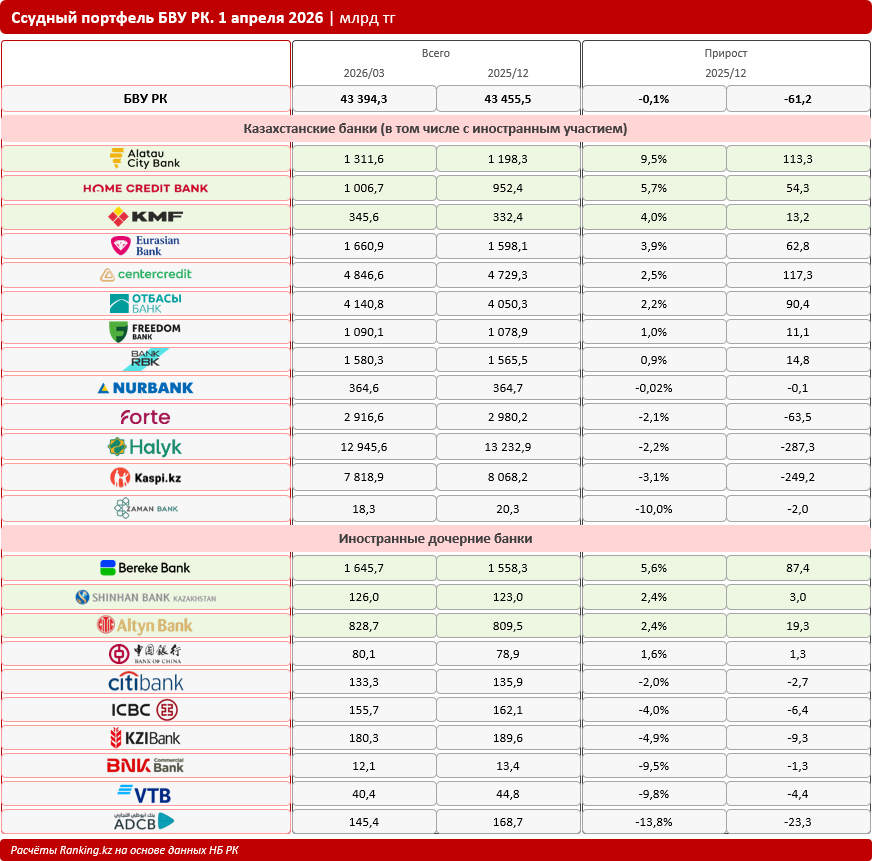Click the '2026/03' column header
872x861 pixels.
tap(364, 73)
